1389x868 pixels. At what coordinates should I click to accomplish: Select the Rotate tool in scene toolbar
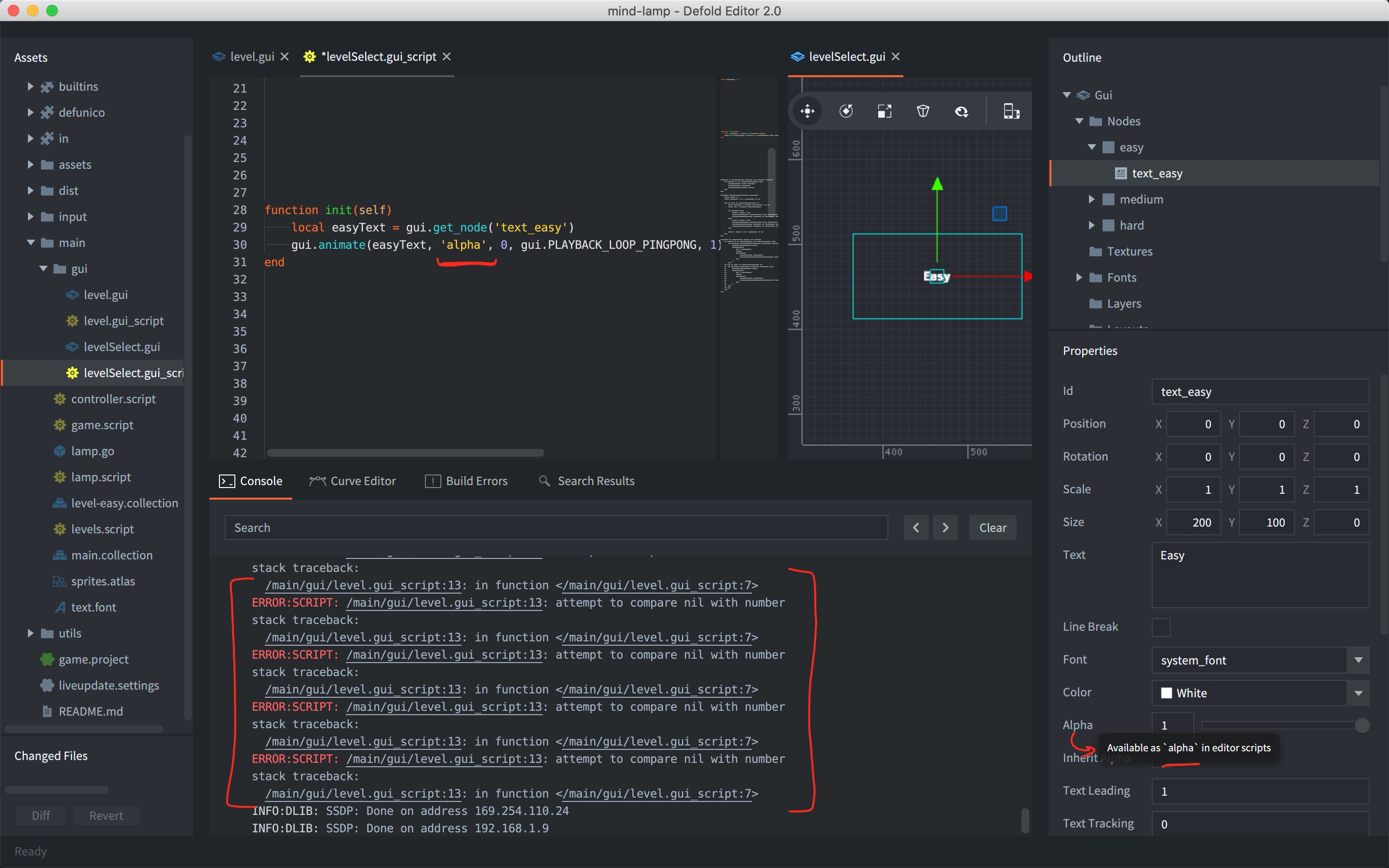coord(846,111)
